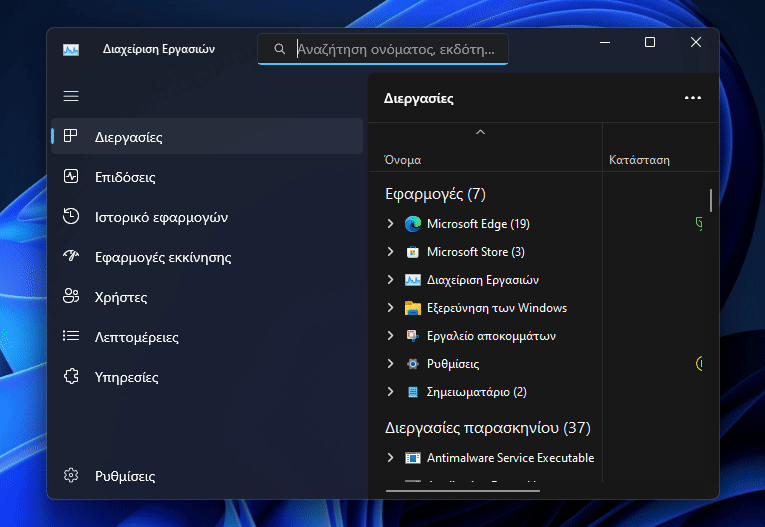
Task: Maximize the Task Manager window
Action: 650,42
